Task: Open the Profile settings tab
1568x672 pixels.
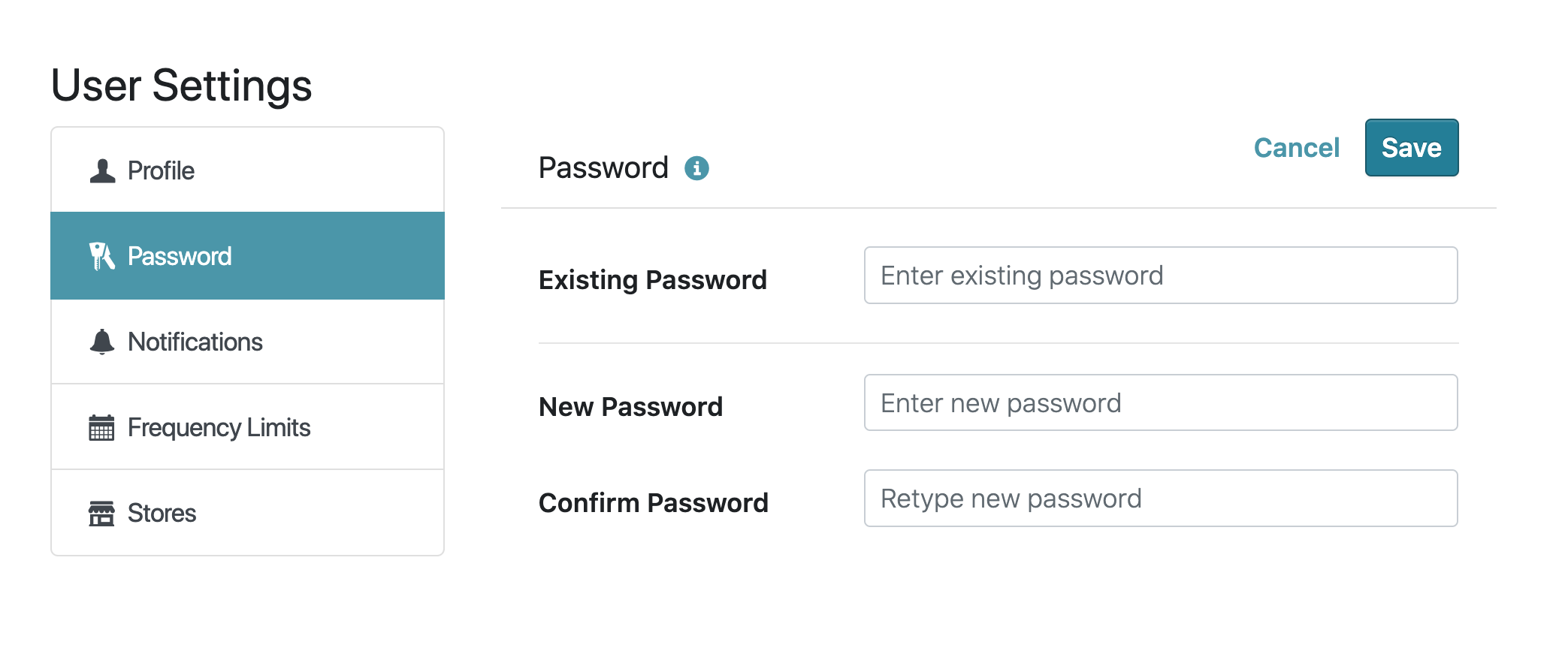Action: 247,170
